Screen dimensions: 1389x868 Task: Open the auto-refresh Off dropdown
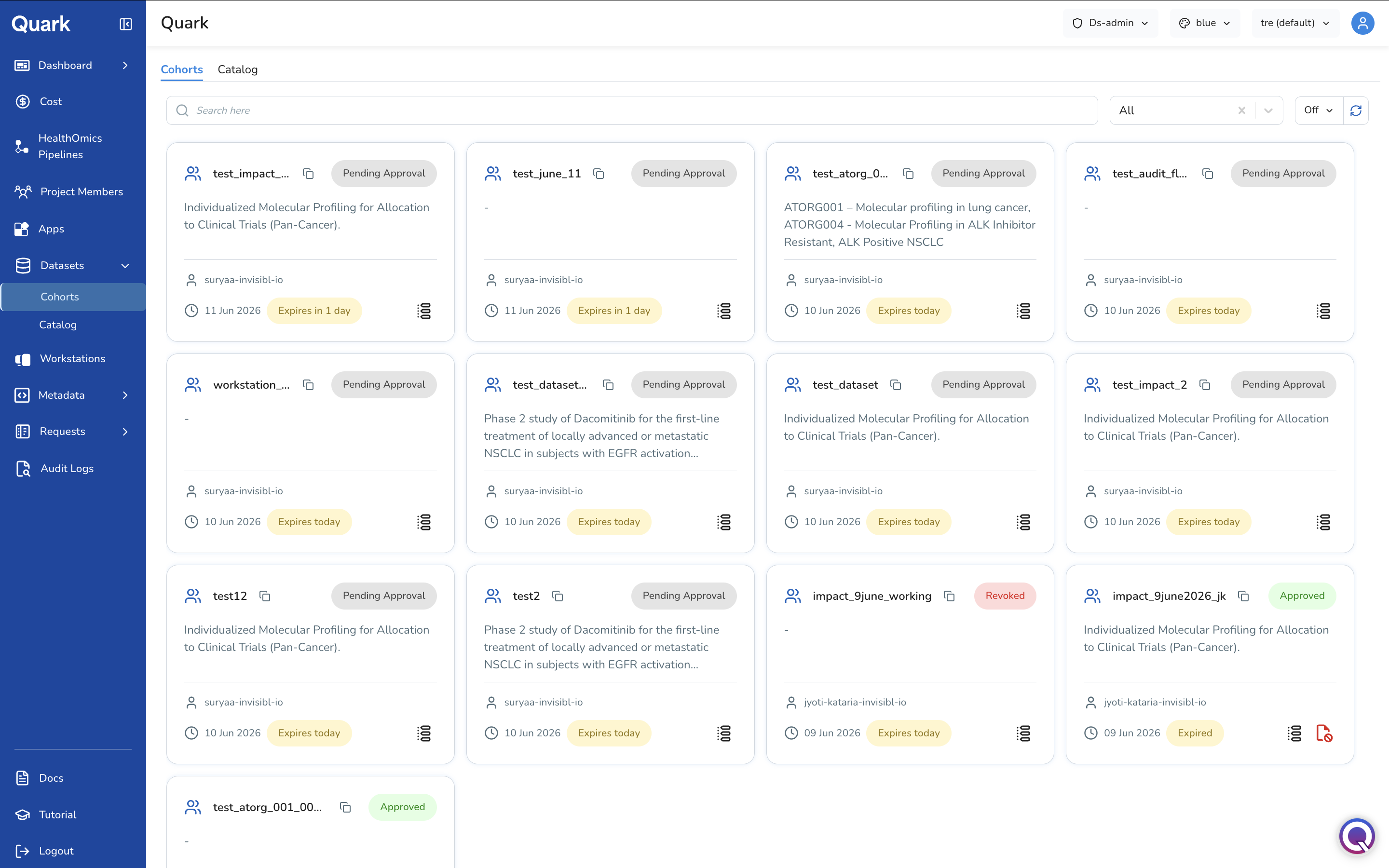tap(1319, 110)
